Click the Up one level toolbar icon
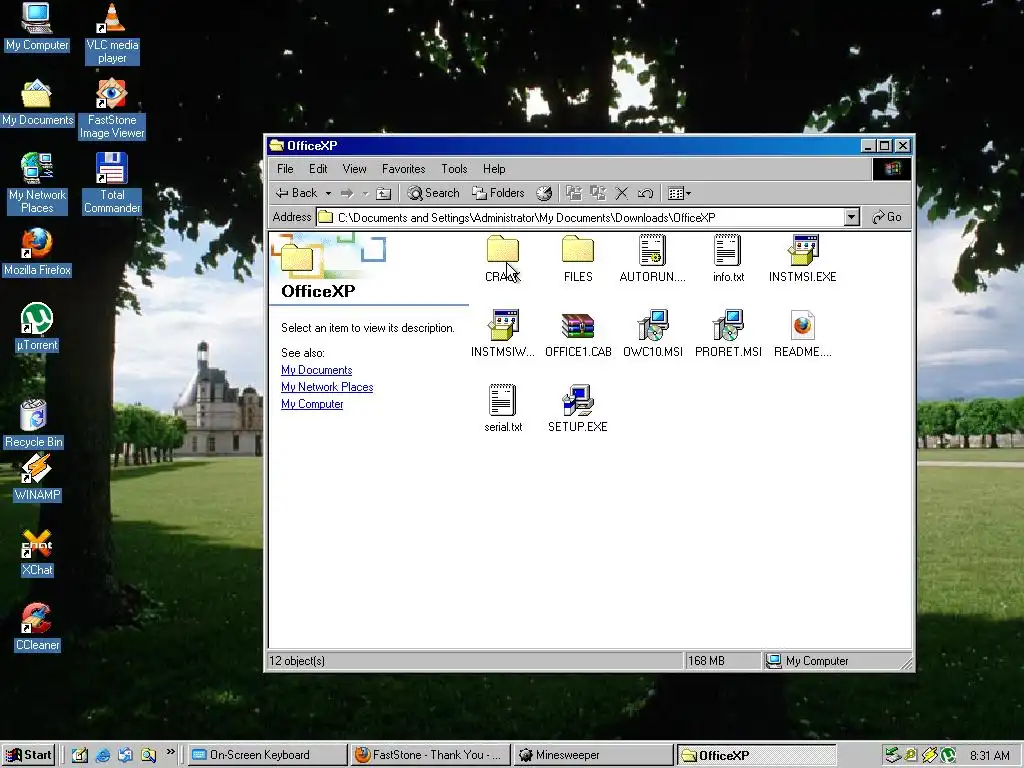The width and height of the screenshot is (1024, 768). click(384, 193)
